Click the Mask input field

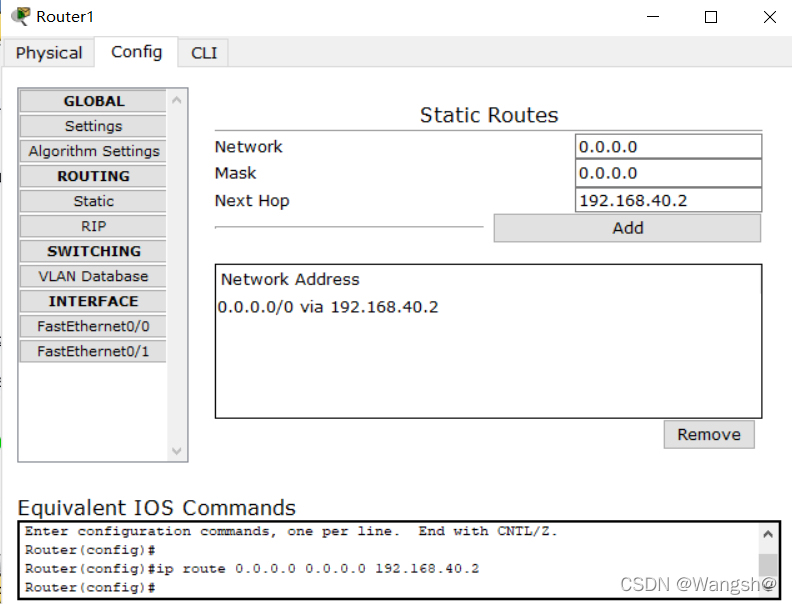click(668, 174)
